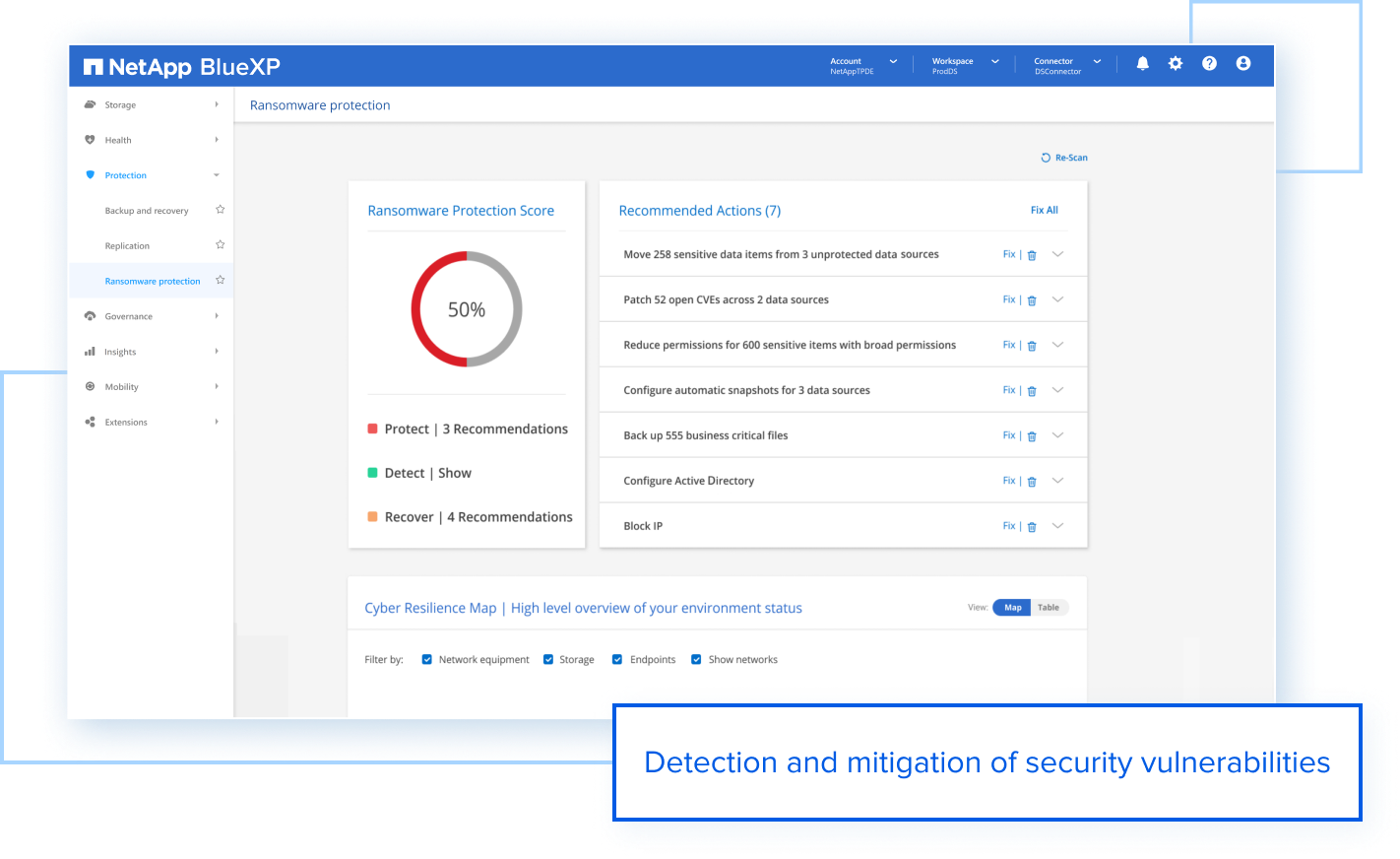The image size is (1400, 859).
Task: Open the Health section in sidebar
Action: [118, 139]
